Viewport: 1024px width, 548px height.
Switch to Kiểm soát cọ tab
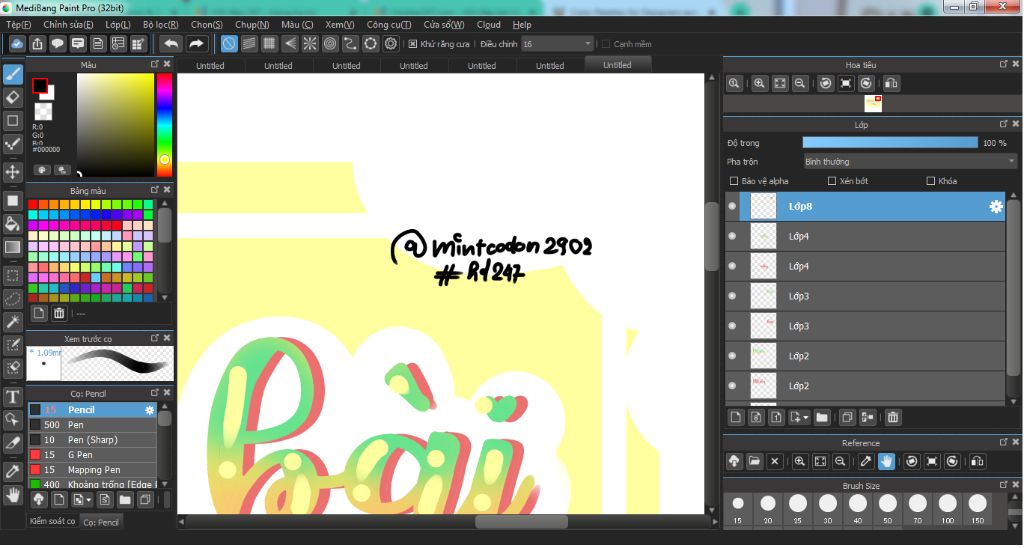pyautogui.click(x=52, y=521)
